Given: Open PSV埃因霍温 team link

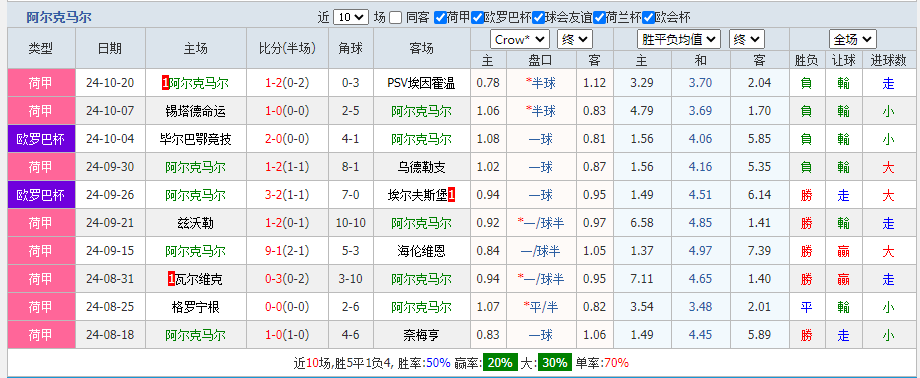Looking at the screenshot, I should (x=421, y=83).
